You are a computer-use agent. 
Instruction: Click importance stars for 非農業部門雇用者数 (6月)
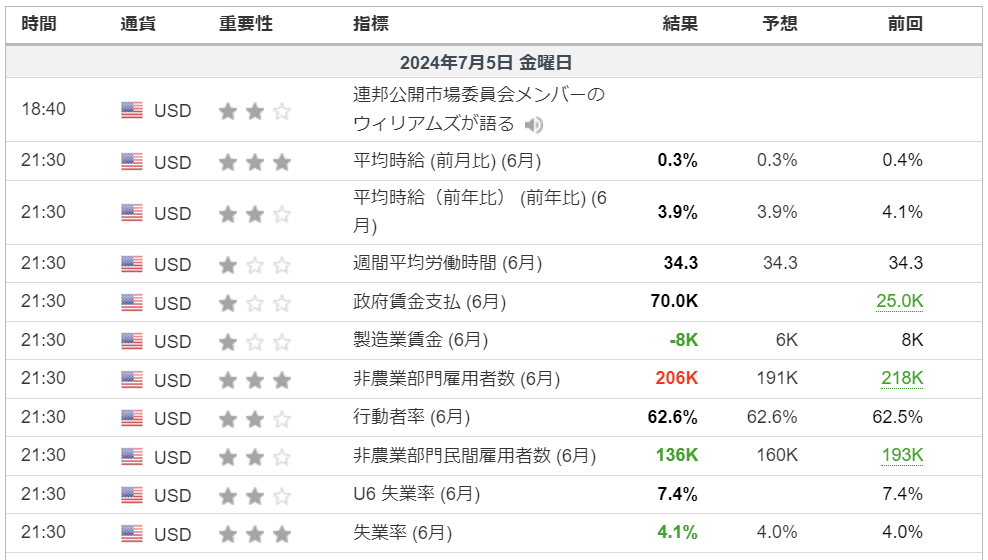tap(255, 380)
